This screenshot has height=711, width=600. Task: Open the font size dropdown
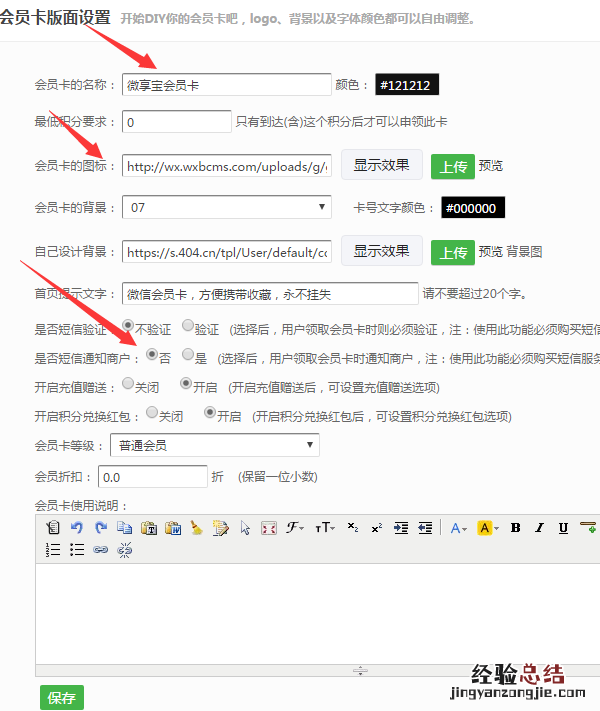(325, 527)
